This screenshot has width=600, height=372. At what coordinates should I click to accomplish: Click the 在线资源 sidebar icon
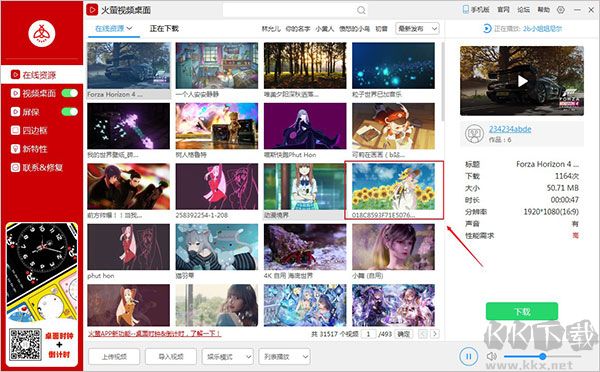tap(15, 74)
